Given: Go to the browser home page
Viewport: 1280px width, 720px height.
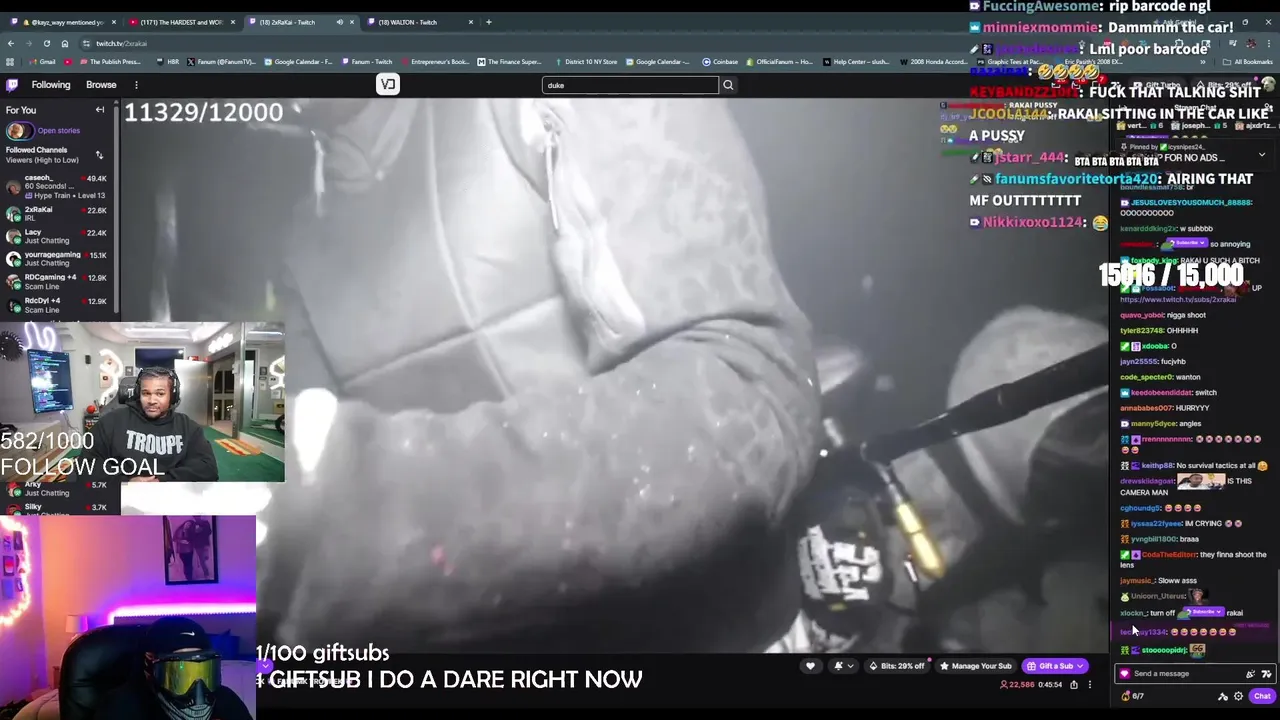Looking at the screenshot, I should pos(65,44).
